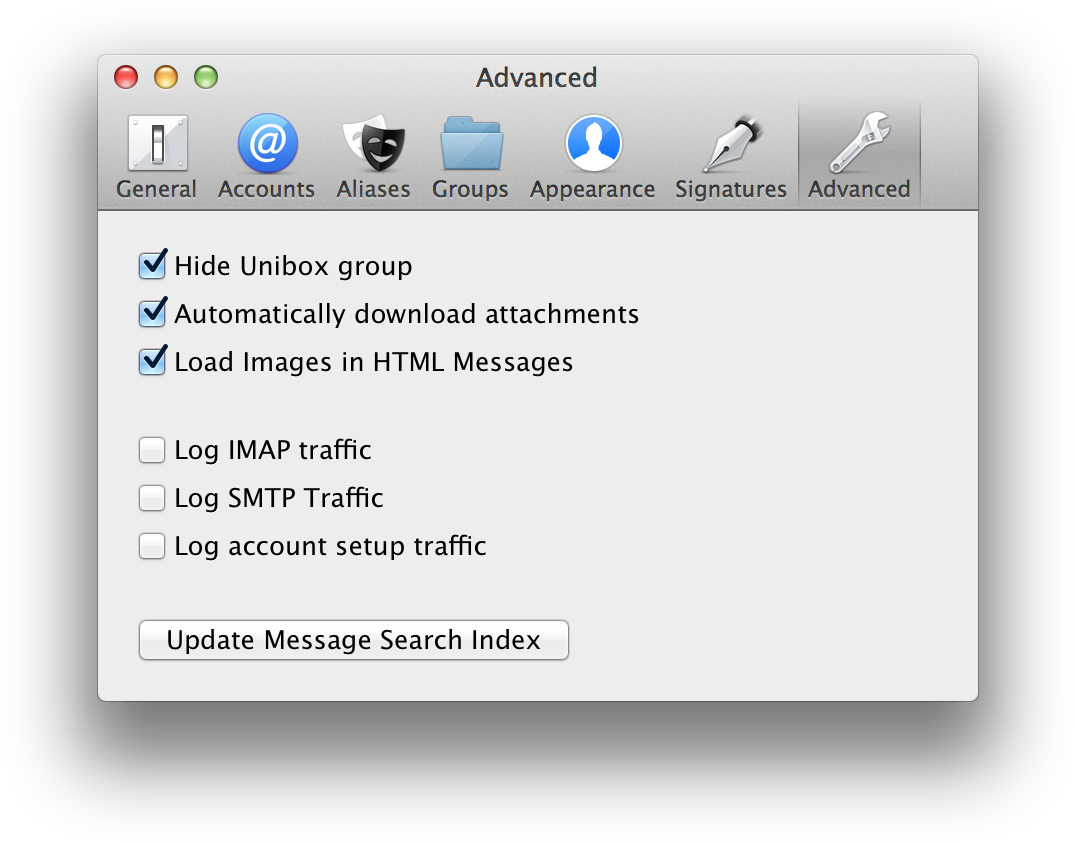Screen dimensions: 1075x843
Task: Click the Groups folder icon
Action: pyautogui.click(x=470, y=143)
